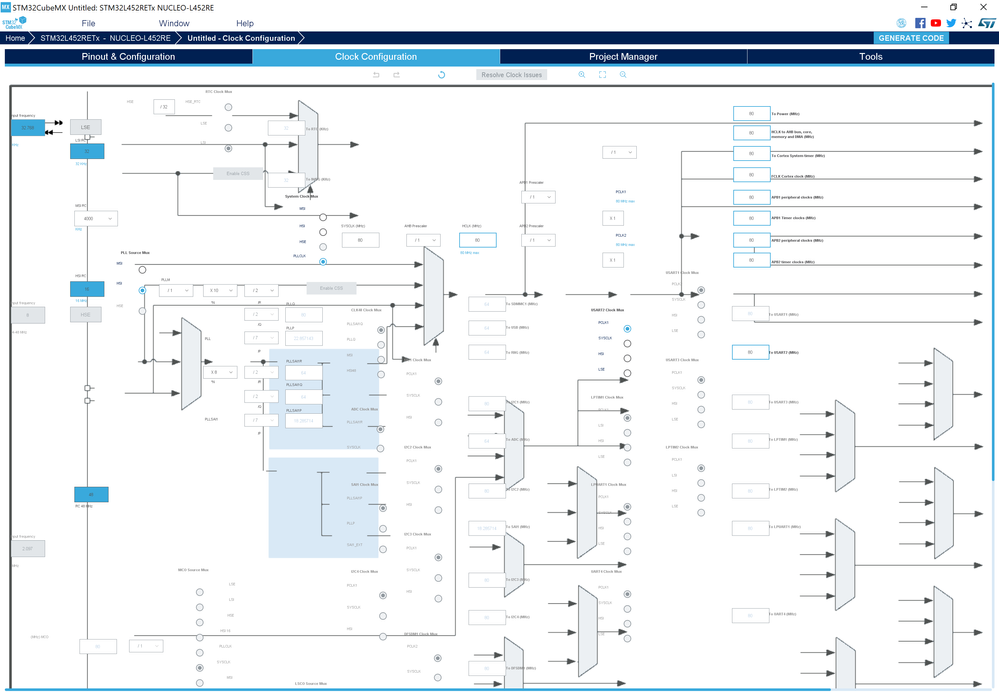Click the STM32CubeMX logo icon
This screenshot has height=696, width=999.
click(x=14, y=23)
